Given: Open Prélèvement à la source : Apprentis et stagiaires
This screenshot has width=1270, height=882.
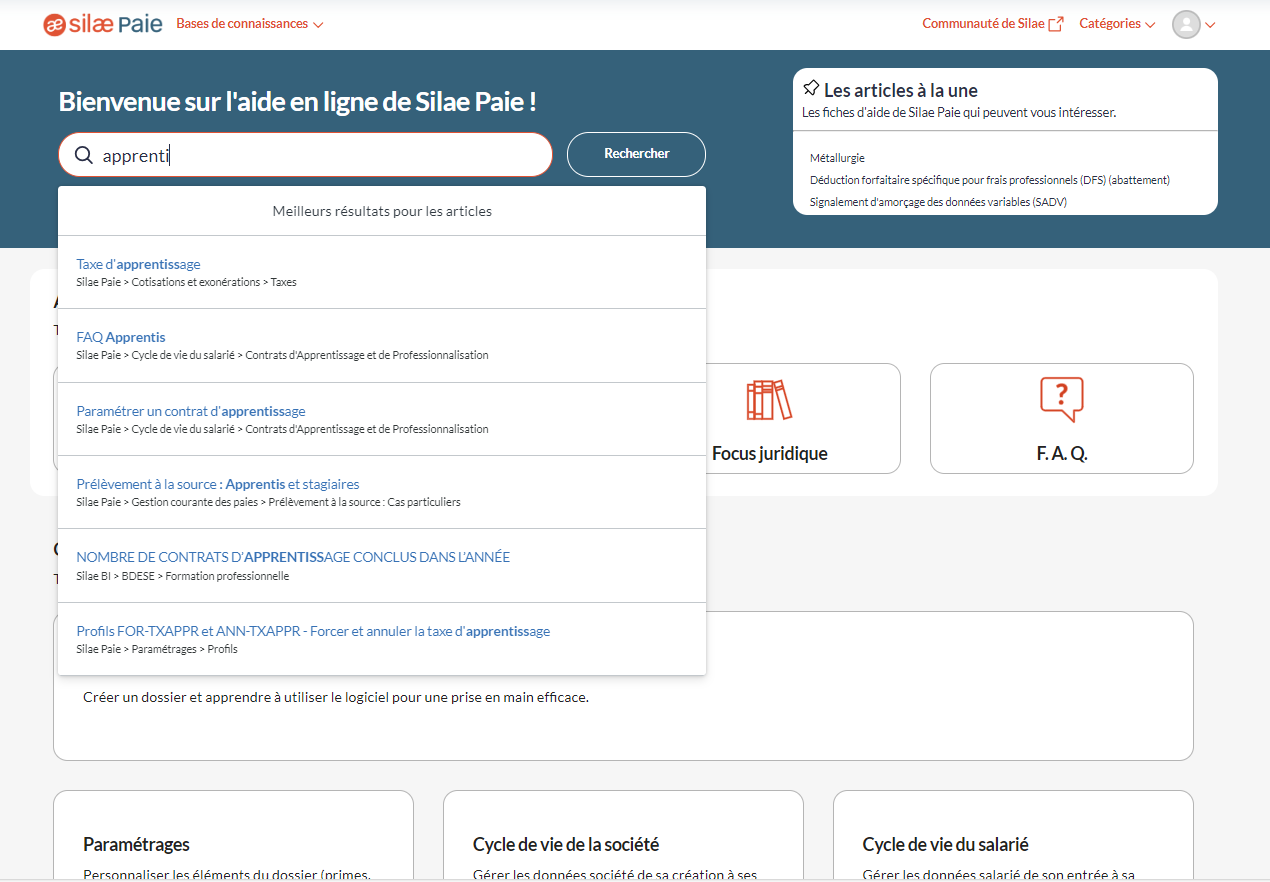Looking at the screenshot, I should click(218, 483).
